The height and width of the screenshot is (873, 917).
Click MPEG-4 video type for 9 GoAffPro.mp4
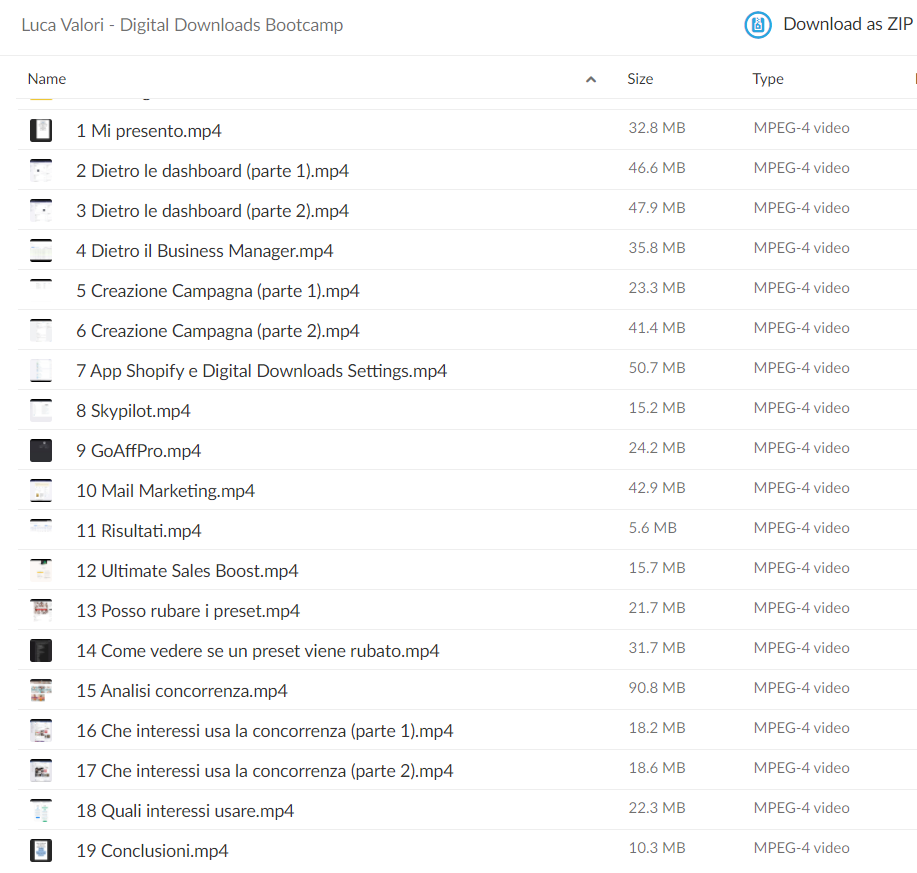(801, 448)
